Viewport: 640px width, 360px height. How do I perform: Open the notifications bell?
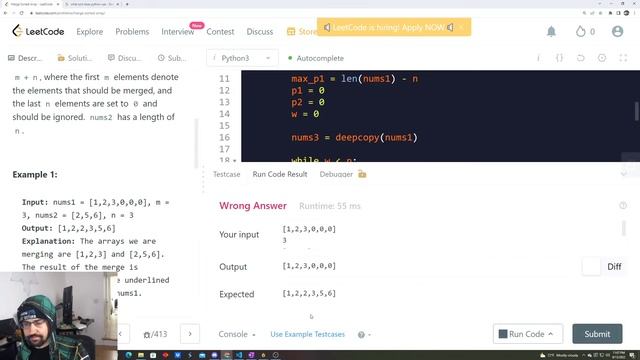click(551, 31)
